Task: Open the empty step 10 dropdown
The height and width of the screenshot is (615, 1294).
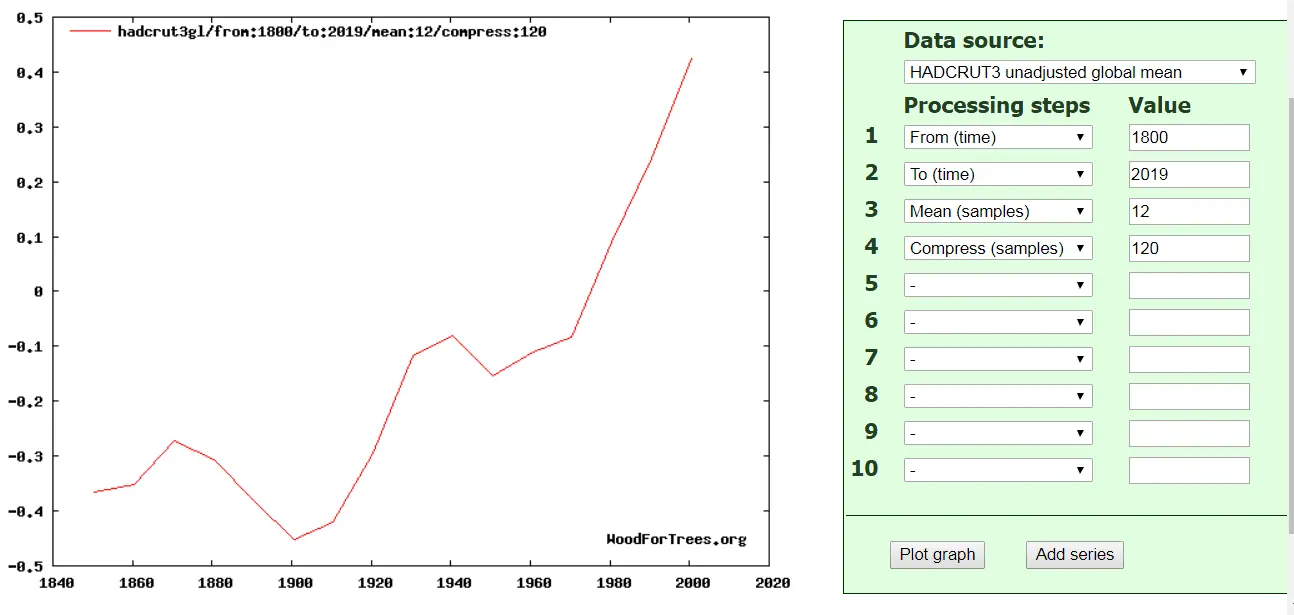Action: (997, 470)
